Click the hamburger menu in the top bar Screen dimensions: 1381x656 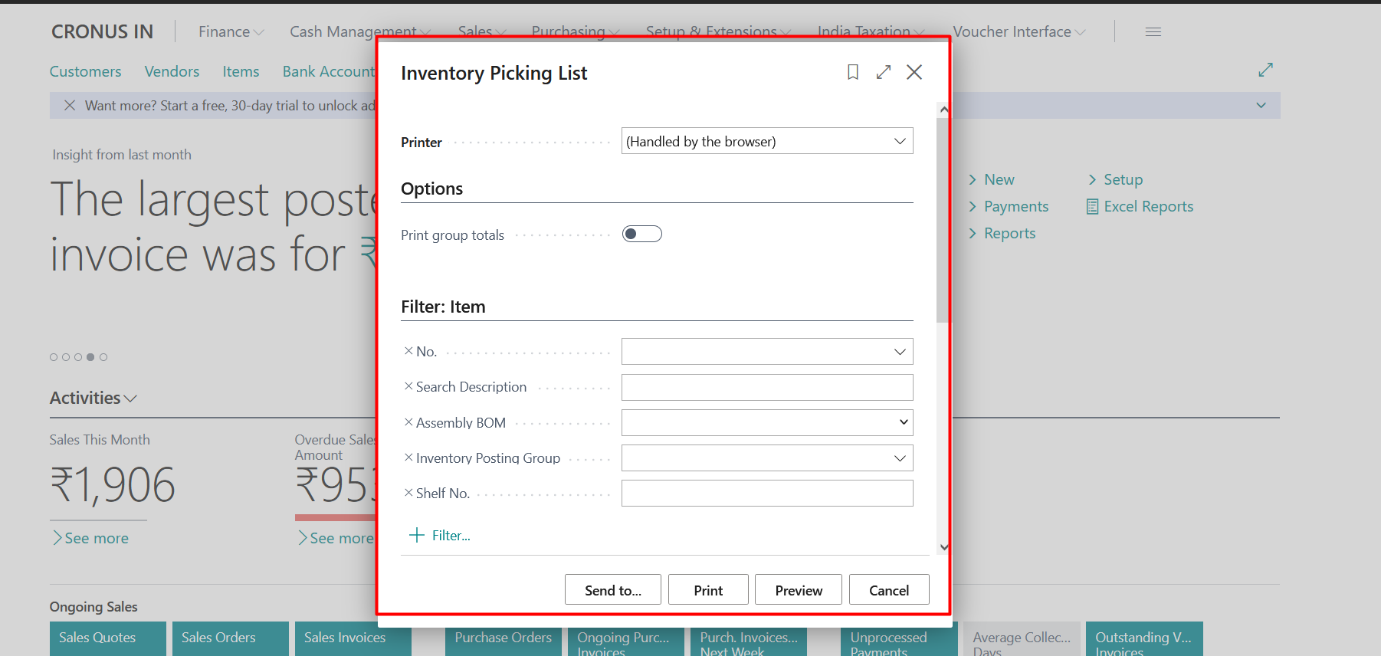pos(1152,31)
